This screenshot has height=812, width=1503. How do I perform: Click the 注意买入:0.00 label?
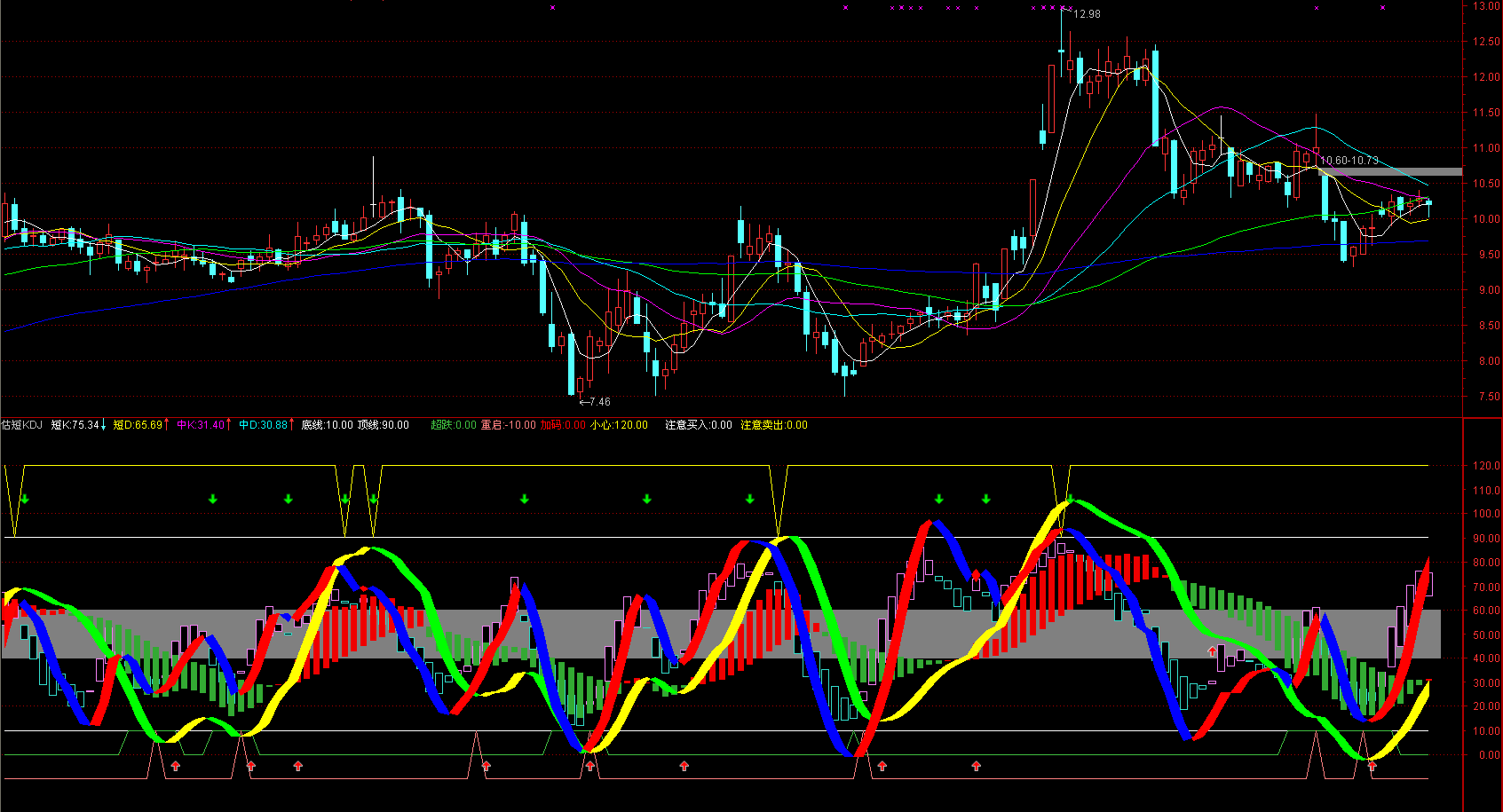(699, 425)
